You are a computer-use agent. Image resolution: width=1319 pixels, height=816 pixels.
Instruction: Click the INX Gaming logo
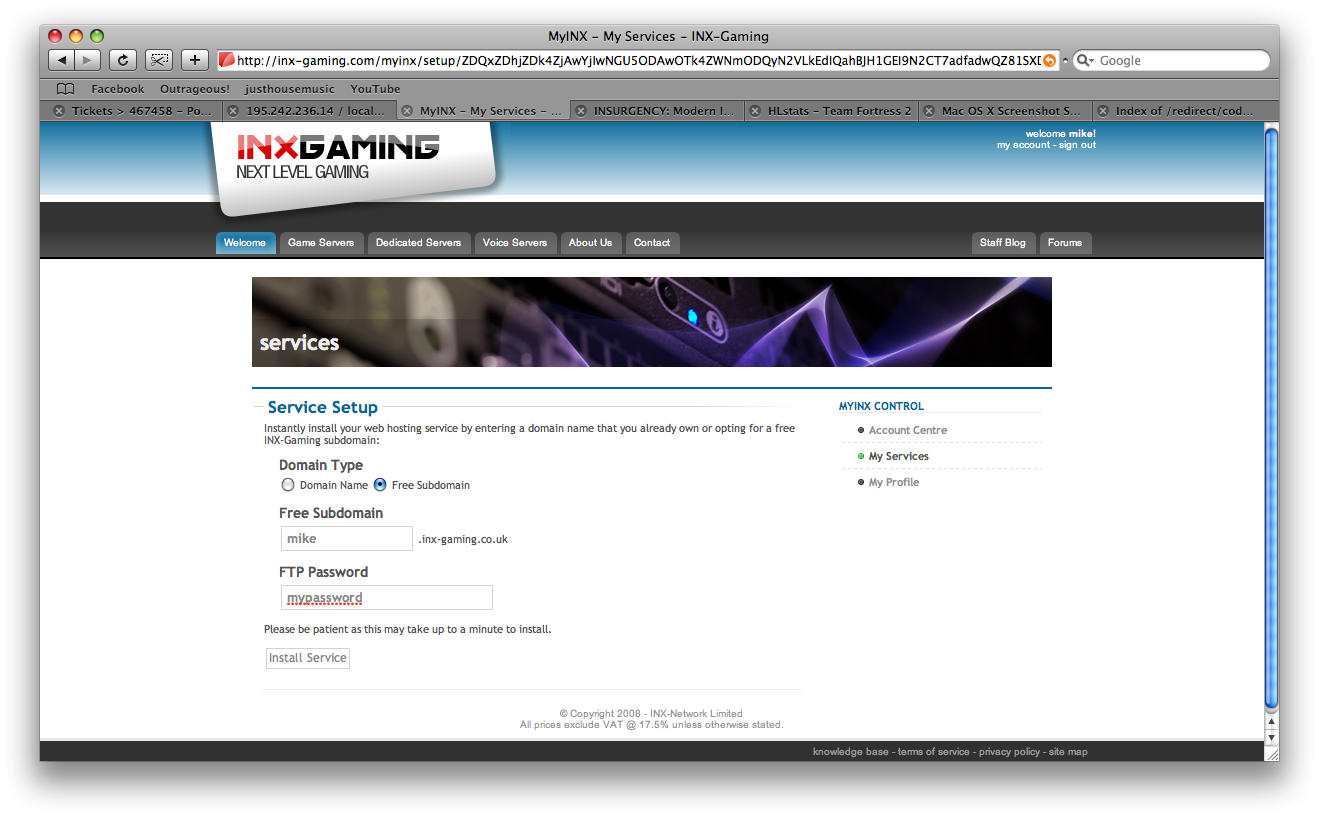click(x=338, y=158)
